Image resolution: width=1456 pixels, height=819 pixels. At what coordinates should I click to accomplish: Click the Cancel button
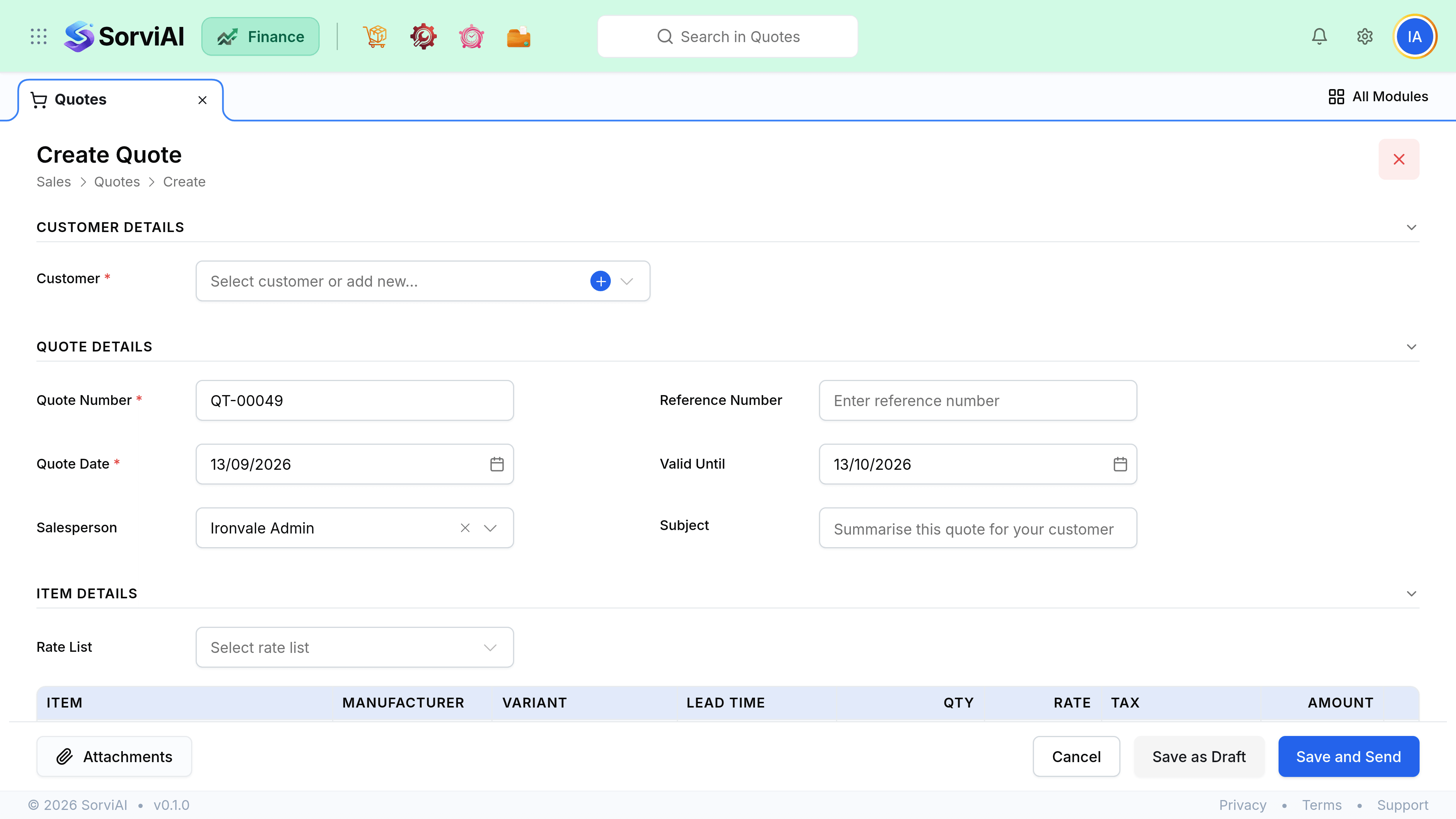click(x=1076, y=756)
